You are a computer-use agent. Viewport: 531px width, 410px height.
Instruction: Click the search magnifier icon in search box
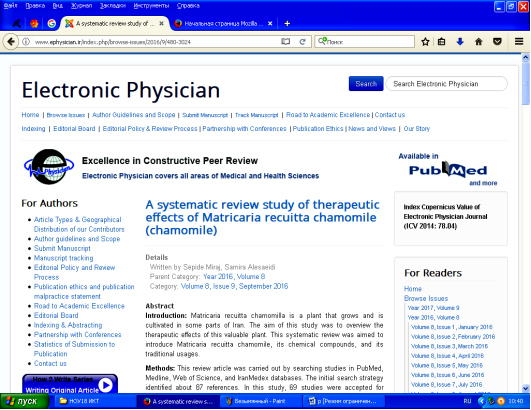pyautogui.click(x=322, y=41)
